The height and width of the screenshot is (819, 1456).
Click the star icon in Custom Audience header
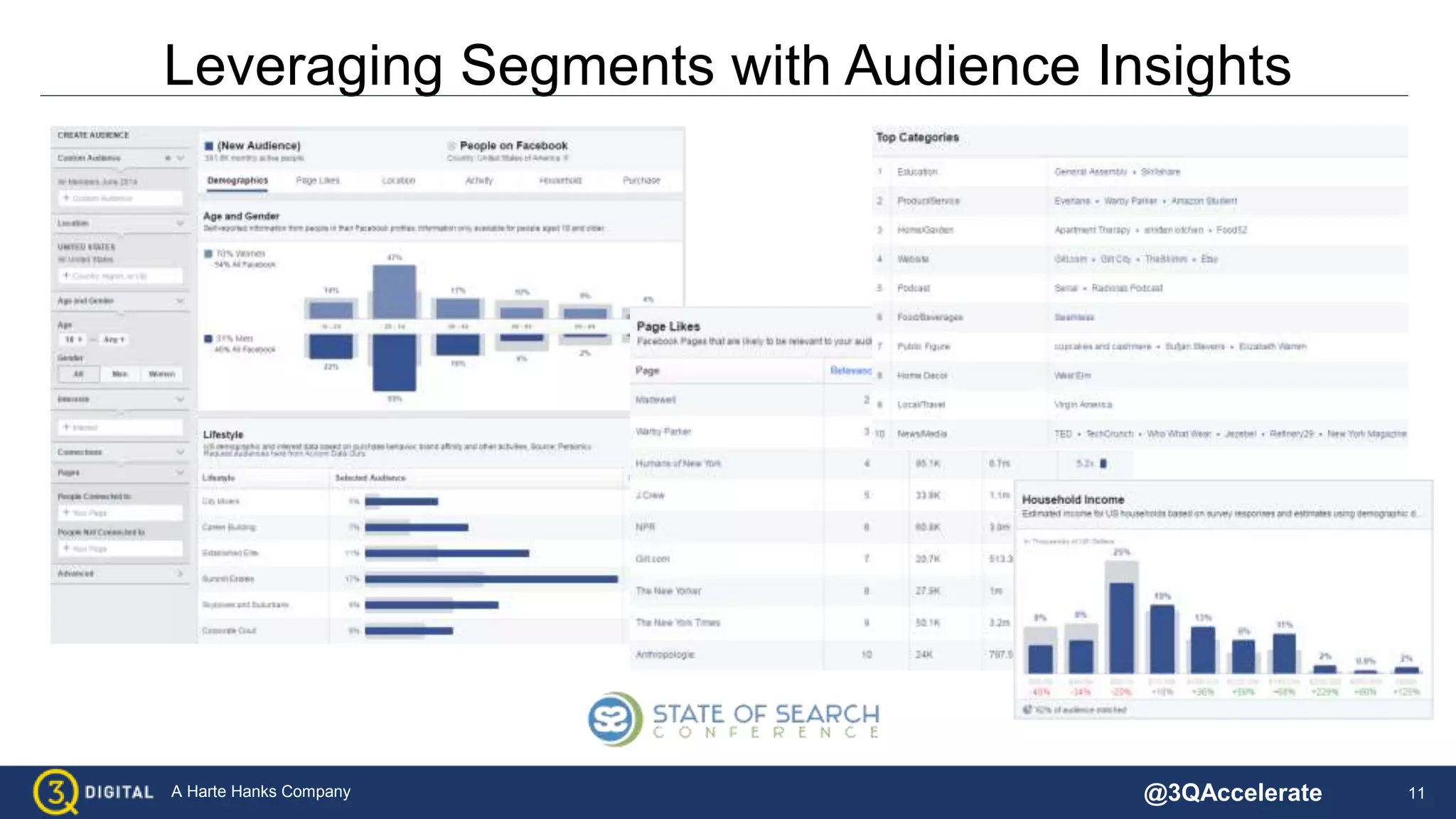click(168, 158)
